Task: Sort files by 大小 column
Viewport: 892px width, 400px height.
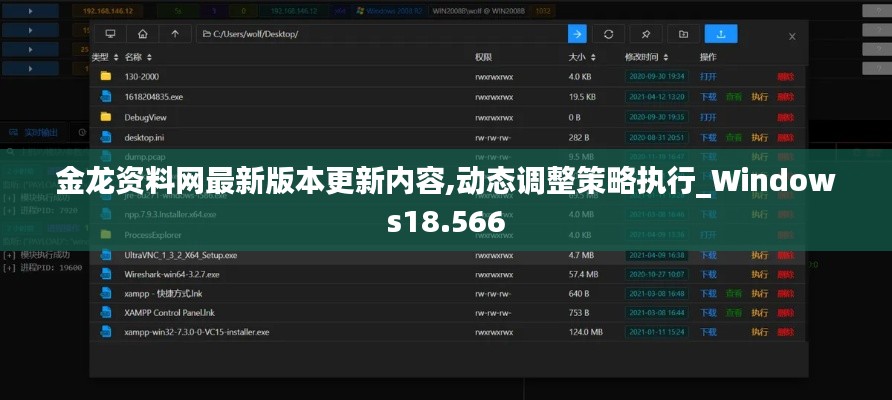Action: 581,57
